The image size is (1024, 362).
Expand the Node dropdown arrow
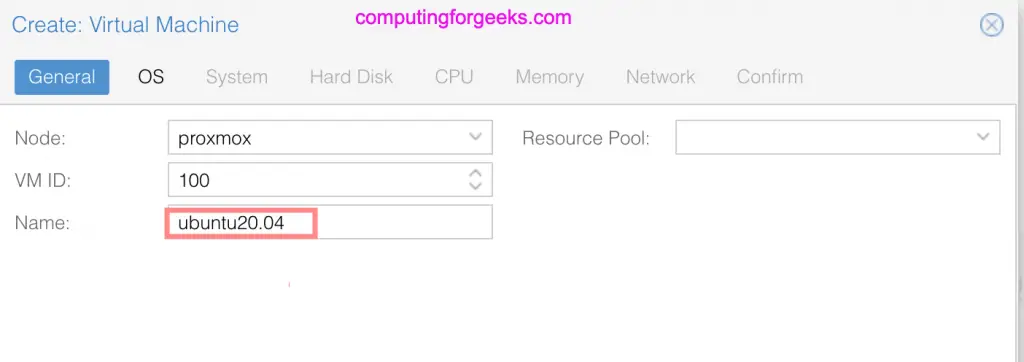pos(475,138)
